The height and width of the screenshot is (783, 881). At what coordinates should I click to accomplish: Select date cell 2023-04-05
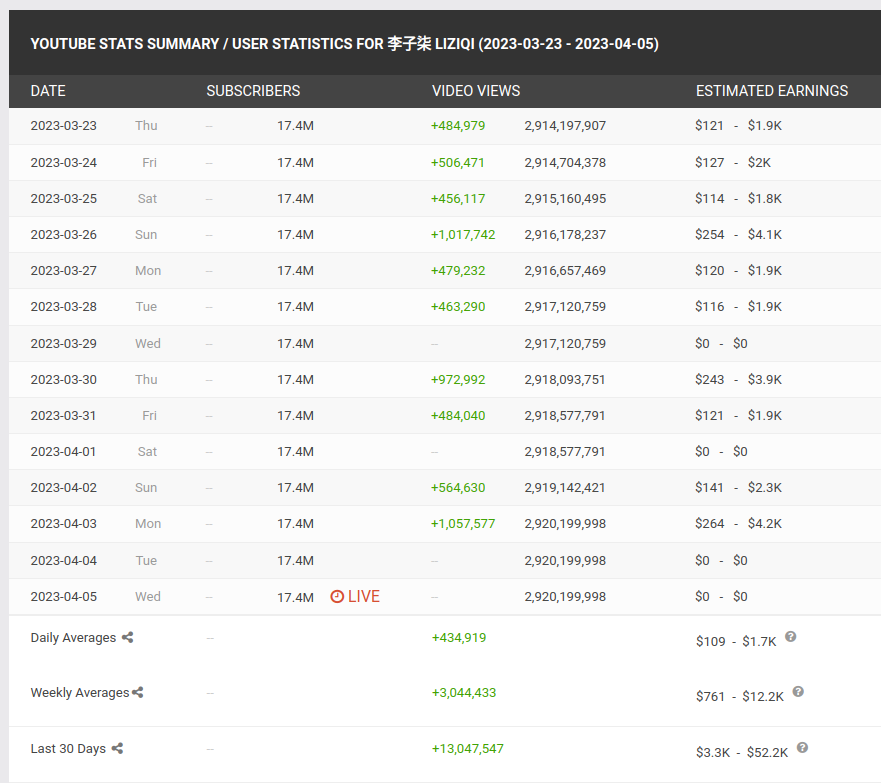[63, 597]
